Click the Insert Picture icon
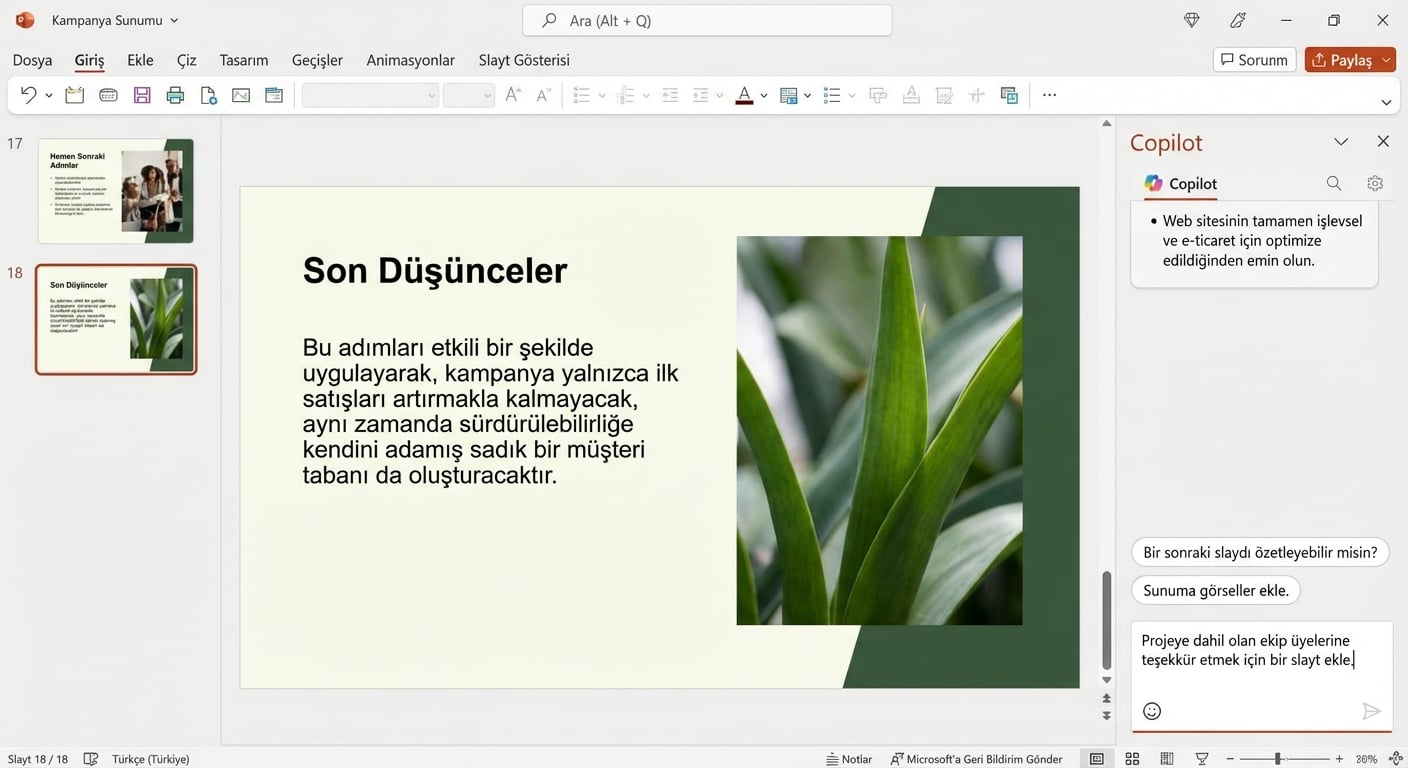The width and height of the screenshot is (1408, 768). tap(240, 94)
